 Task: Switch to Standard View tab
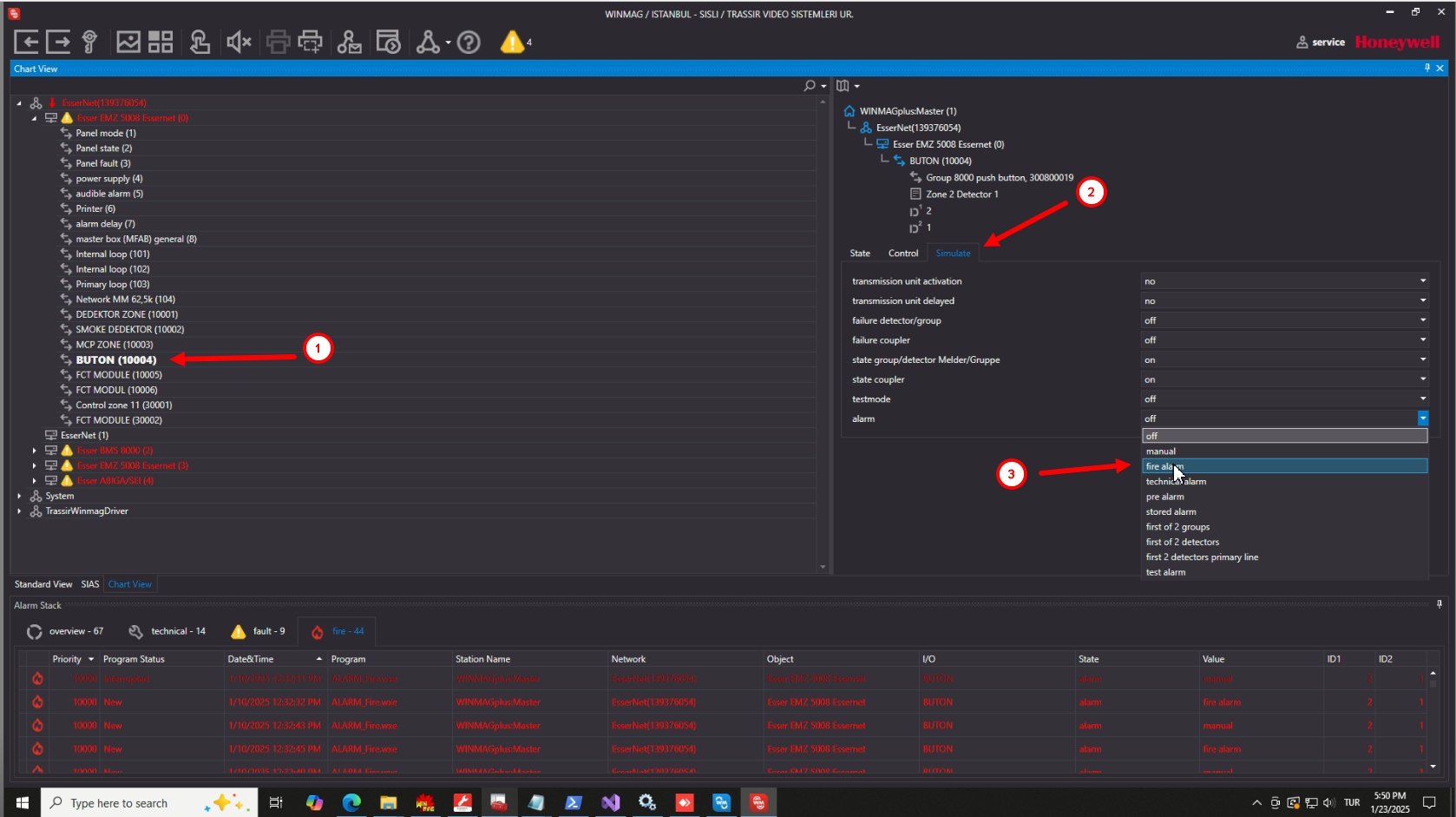(x=43, y=584)
